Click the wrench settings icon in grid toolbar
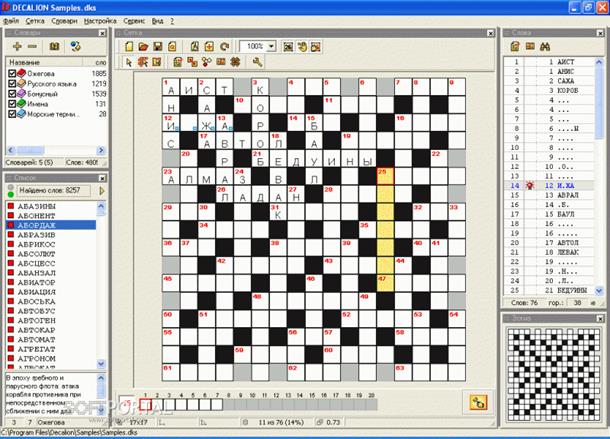610x439 pixels. (257, 63)
